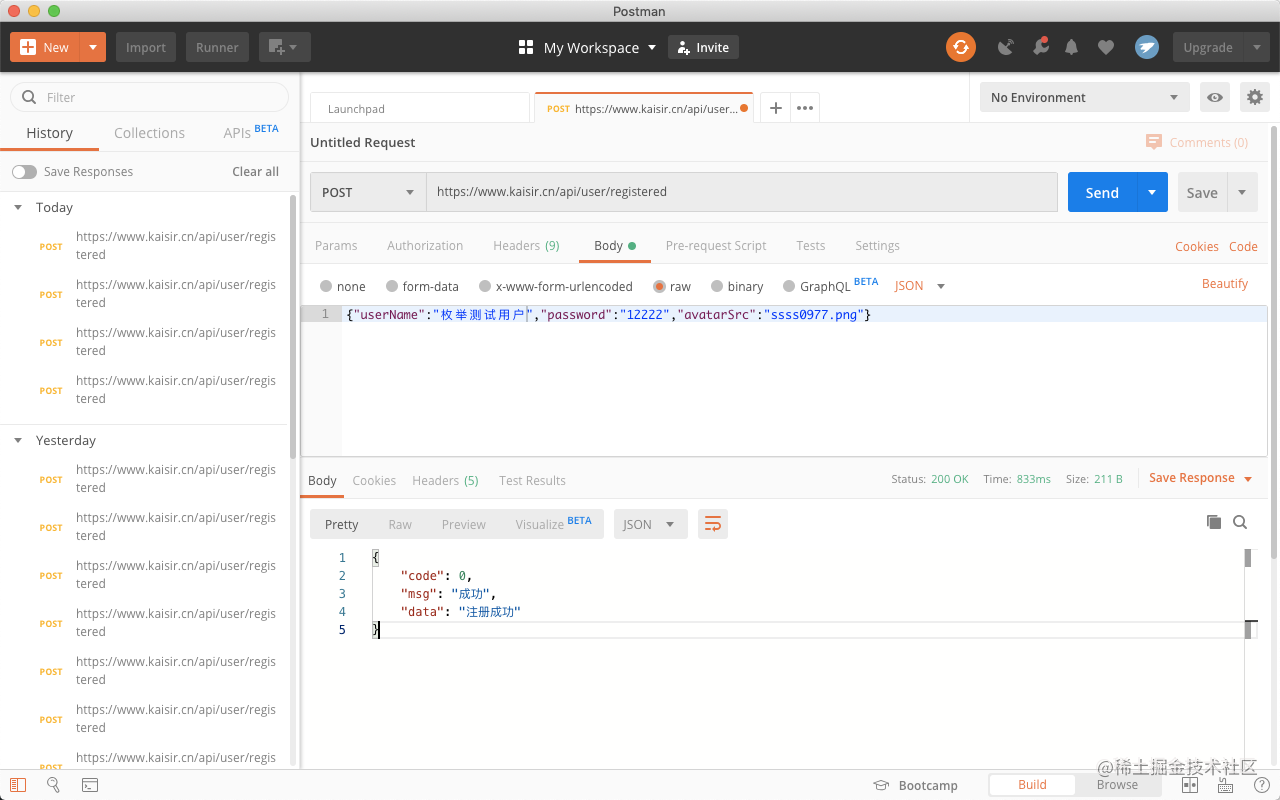Click the heart icon in header

pos(1105,47)
